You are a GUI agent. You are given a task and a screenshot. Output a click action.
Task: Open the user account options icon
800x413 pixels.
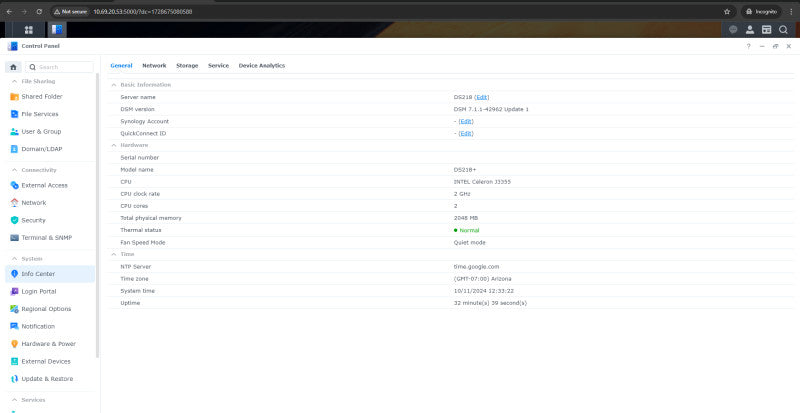click(x=750, y=30)
